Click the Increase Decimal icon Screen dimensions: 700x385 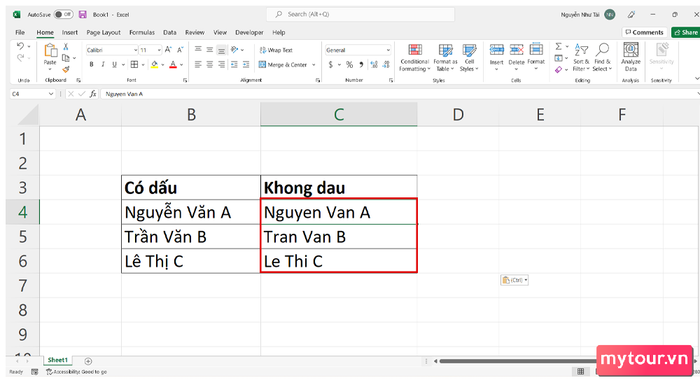[x=374, y=65]
